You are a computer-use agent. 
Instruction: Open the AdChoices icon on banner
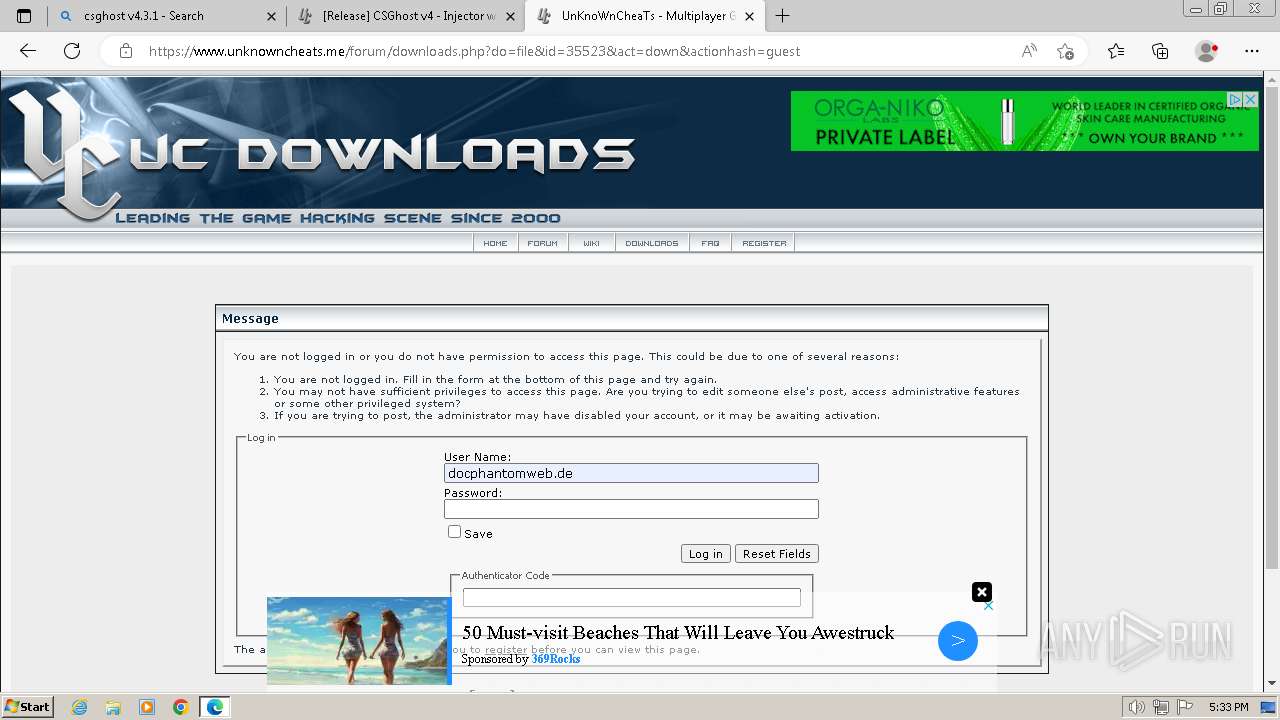[1236, 99]
